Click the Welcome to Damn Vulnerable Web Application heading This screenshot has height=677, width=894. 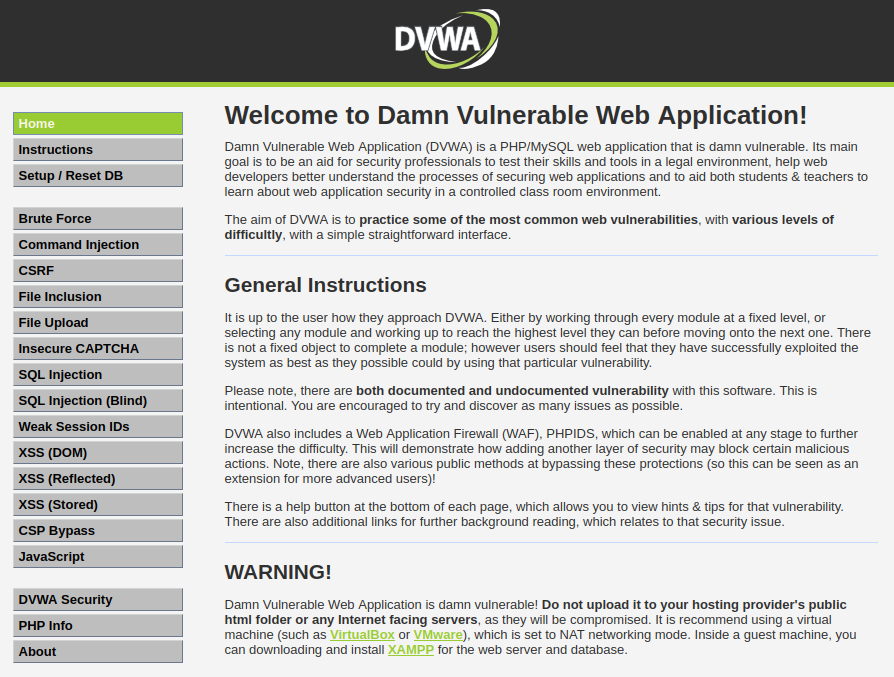pyautogui.click(x=515, y=115)
